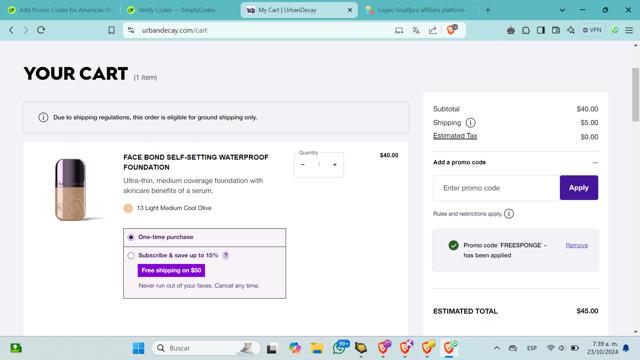Screen dimensions: 640x360
Task: Show hidden system tray icons
Action: click(497, 348)
